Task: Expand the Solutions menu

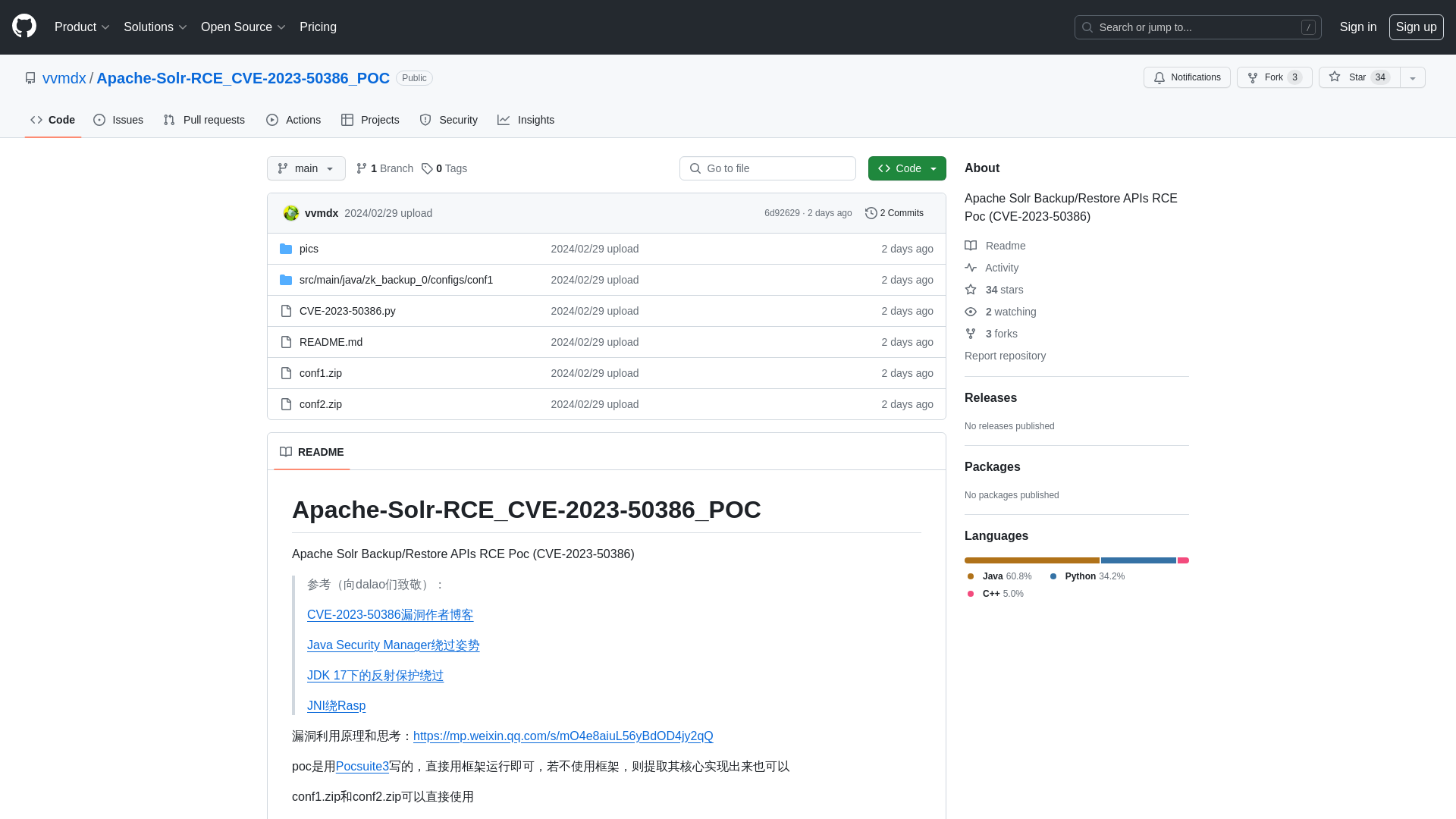Action: click(155, 27)
